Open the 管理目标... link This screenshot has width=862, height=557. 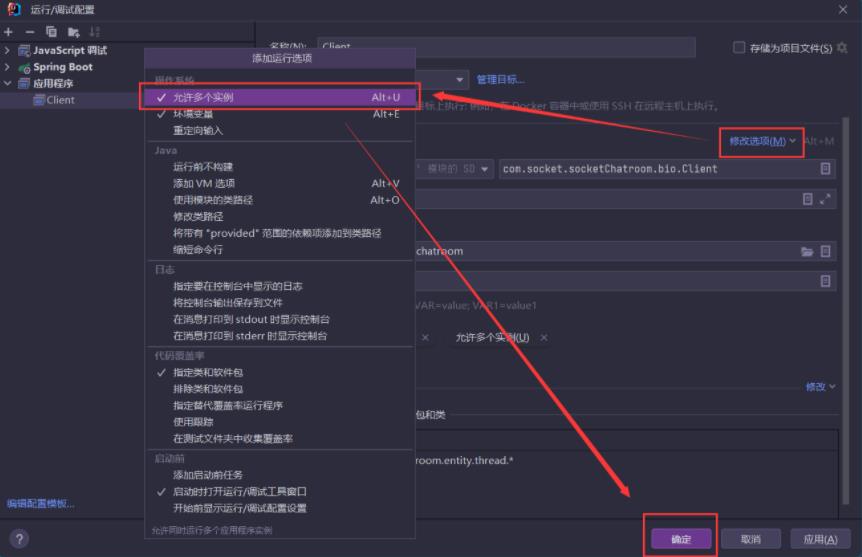click(500, 80)
